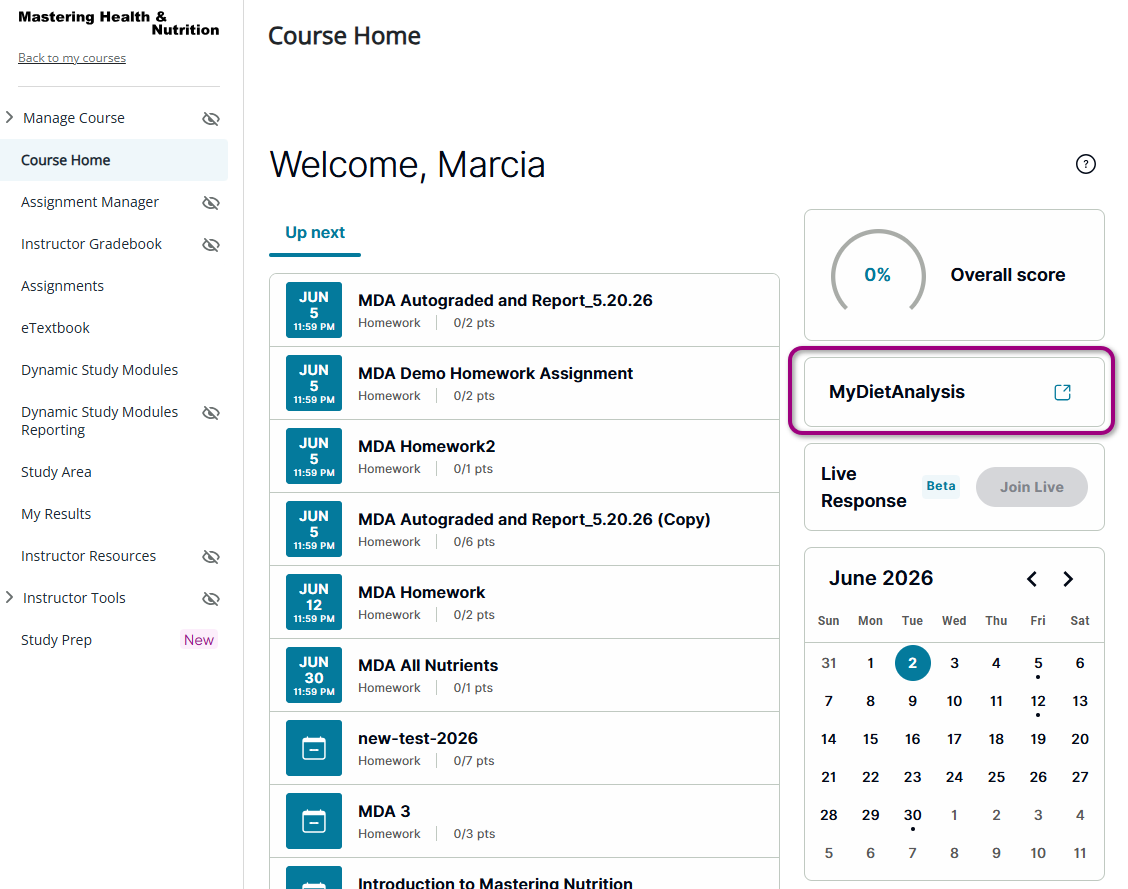Open Study Area from sidebar
Image resolution: width=1128 pixels, height=889 pixels.
coord(56,472)
